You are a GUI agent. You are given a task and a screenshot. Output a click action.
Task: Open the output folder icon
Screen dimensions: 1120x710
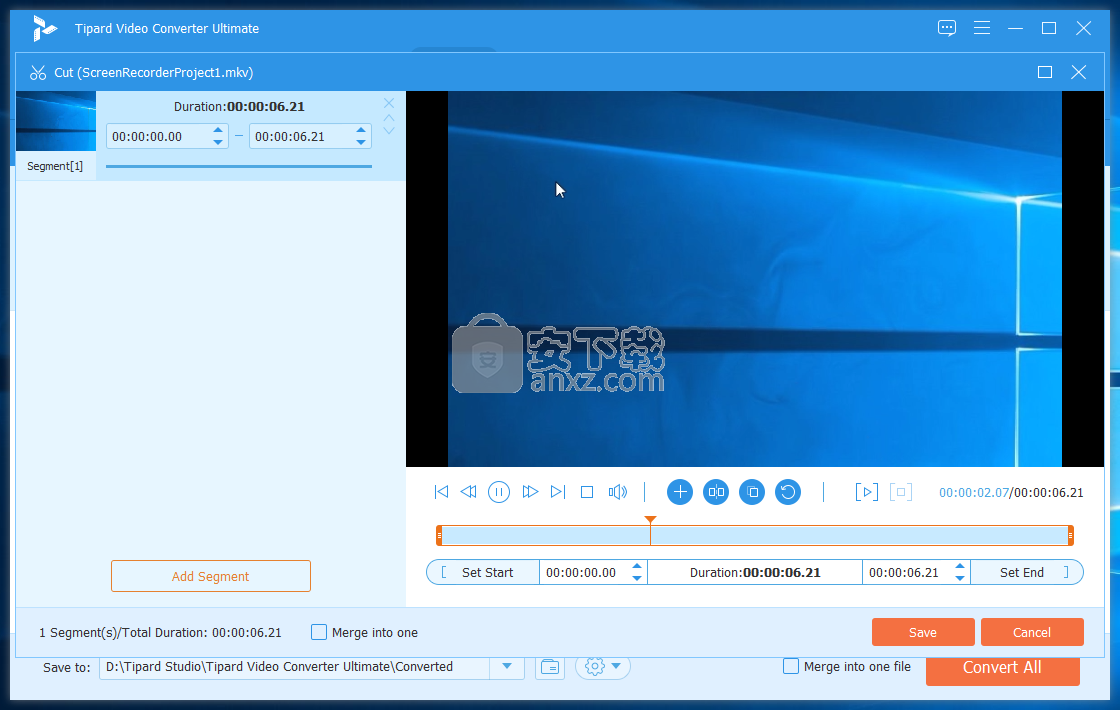coord(550,667)
